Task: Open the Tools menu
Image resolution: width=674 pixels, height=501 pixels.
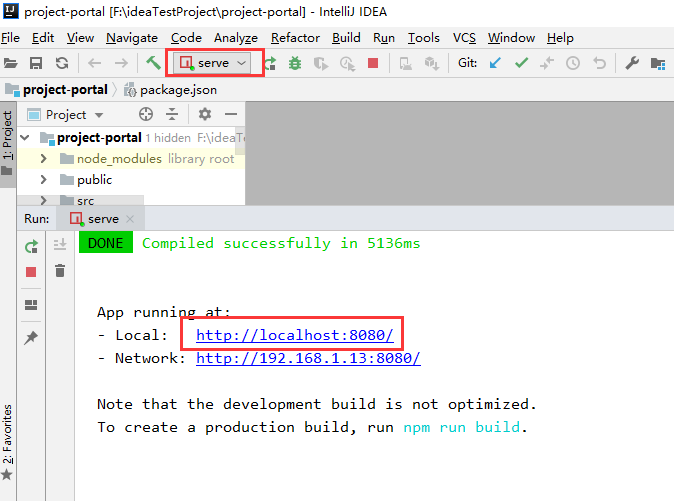Action: (x=424, y=38)
